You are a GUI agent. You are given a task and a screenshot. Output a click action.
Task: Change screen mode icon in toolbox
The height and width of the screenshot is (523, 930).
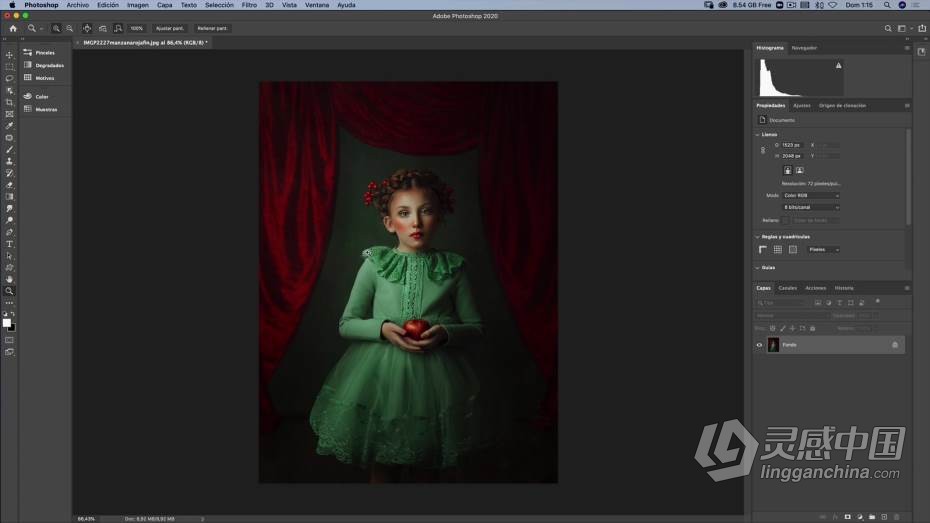point(9,352)
